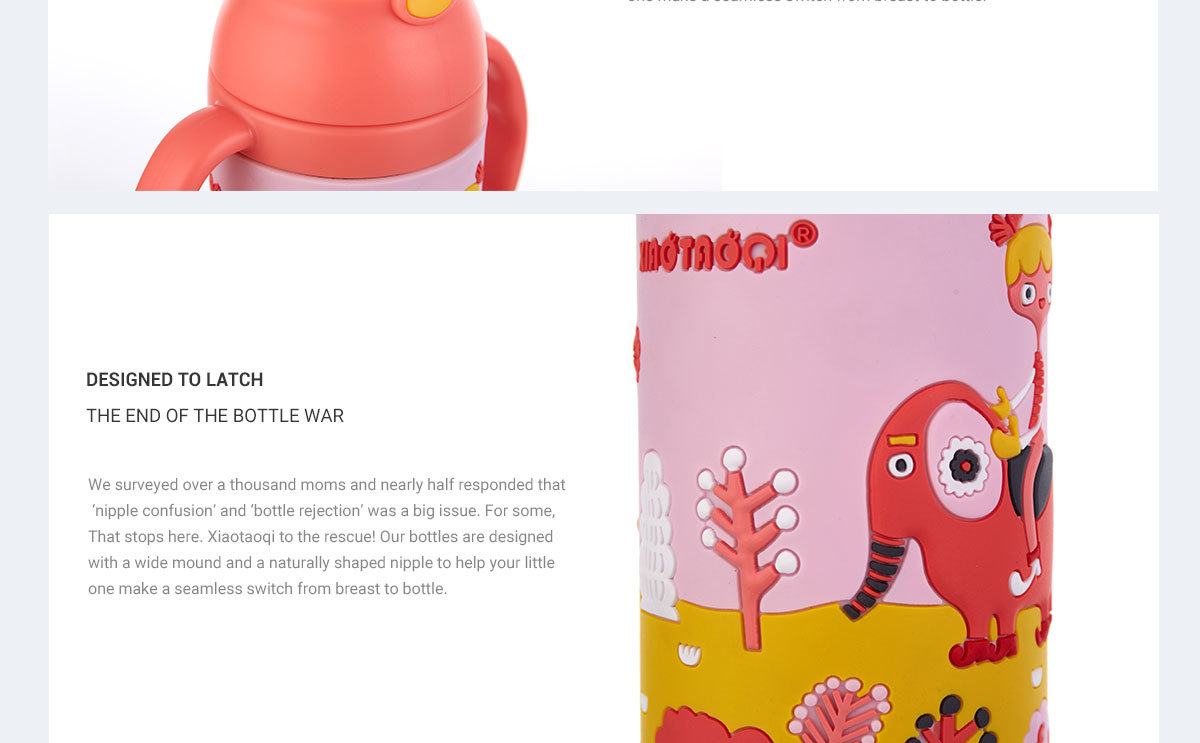Click the pink fan-shaped plant at bottom
The width and height of the screenshot is (1200, 743).
click(x=838, y=710)
